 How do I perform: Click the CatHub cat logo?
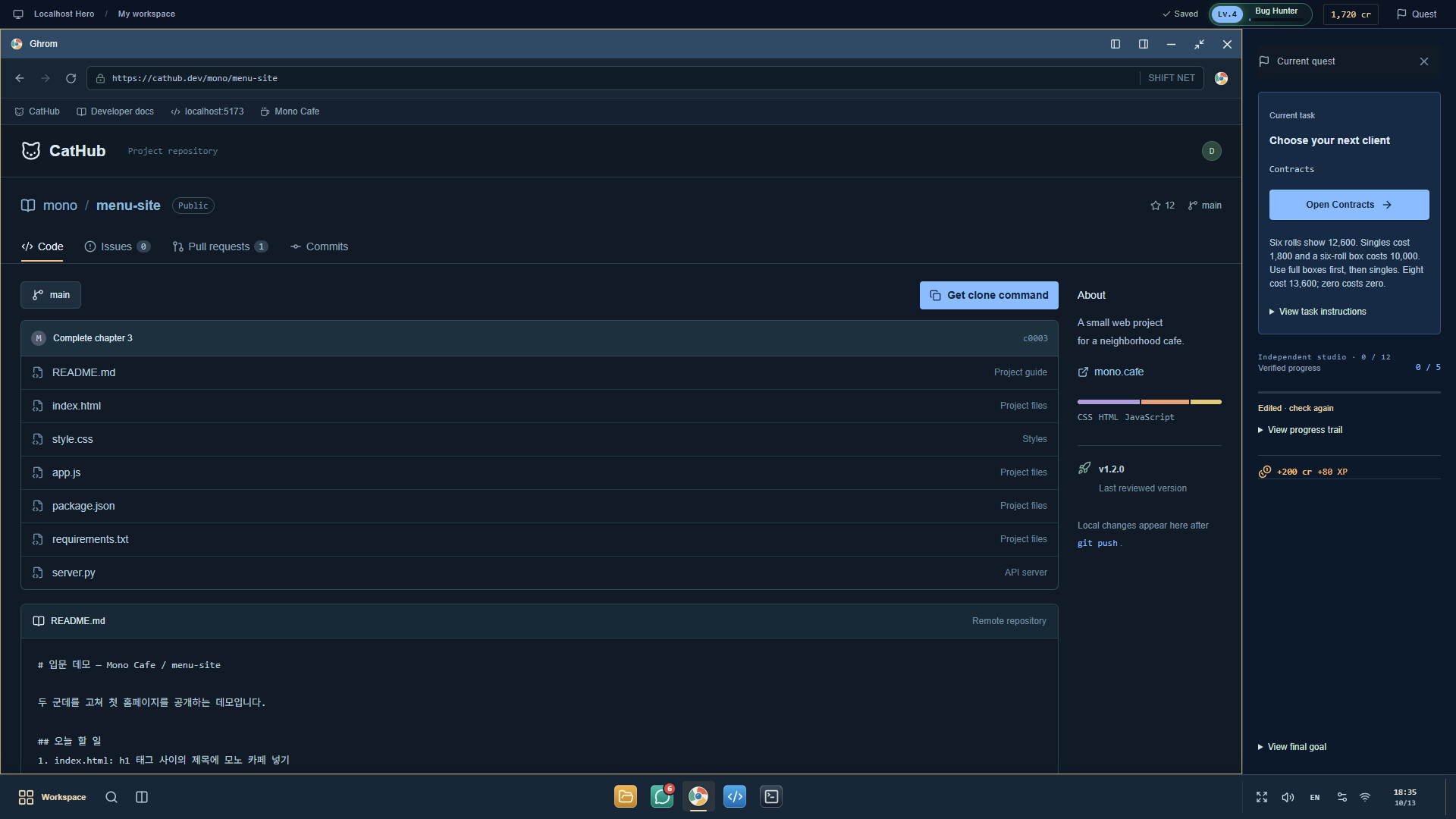[30, 151]
